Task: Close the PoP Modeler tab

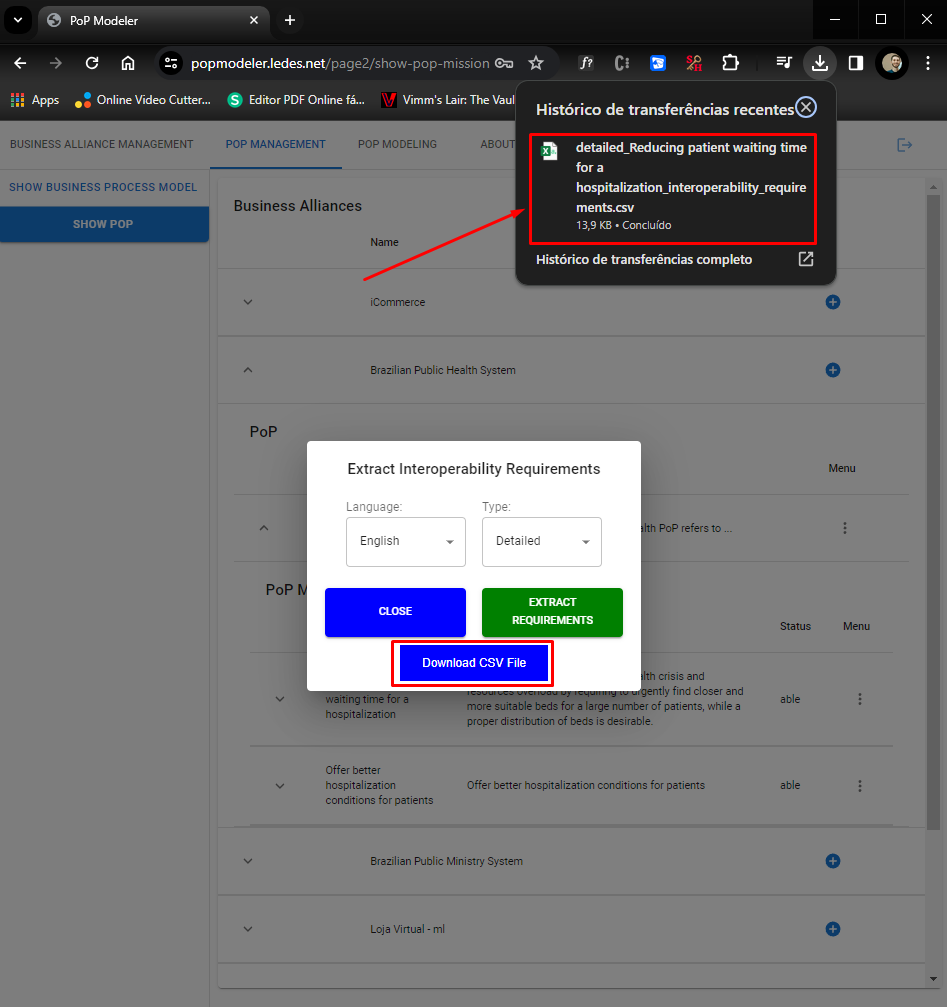Action: pyautogui.click(x=254, y=20)
